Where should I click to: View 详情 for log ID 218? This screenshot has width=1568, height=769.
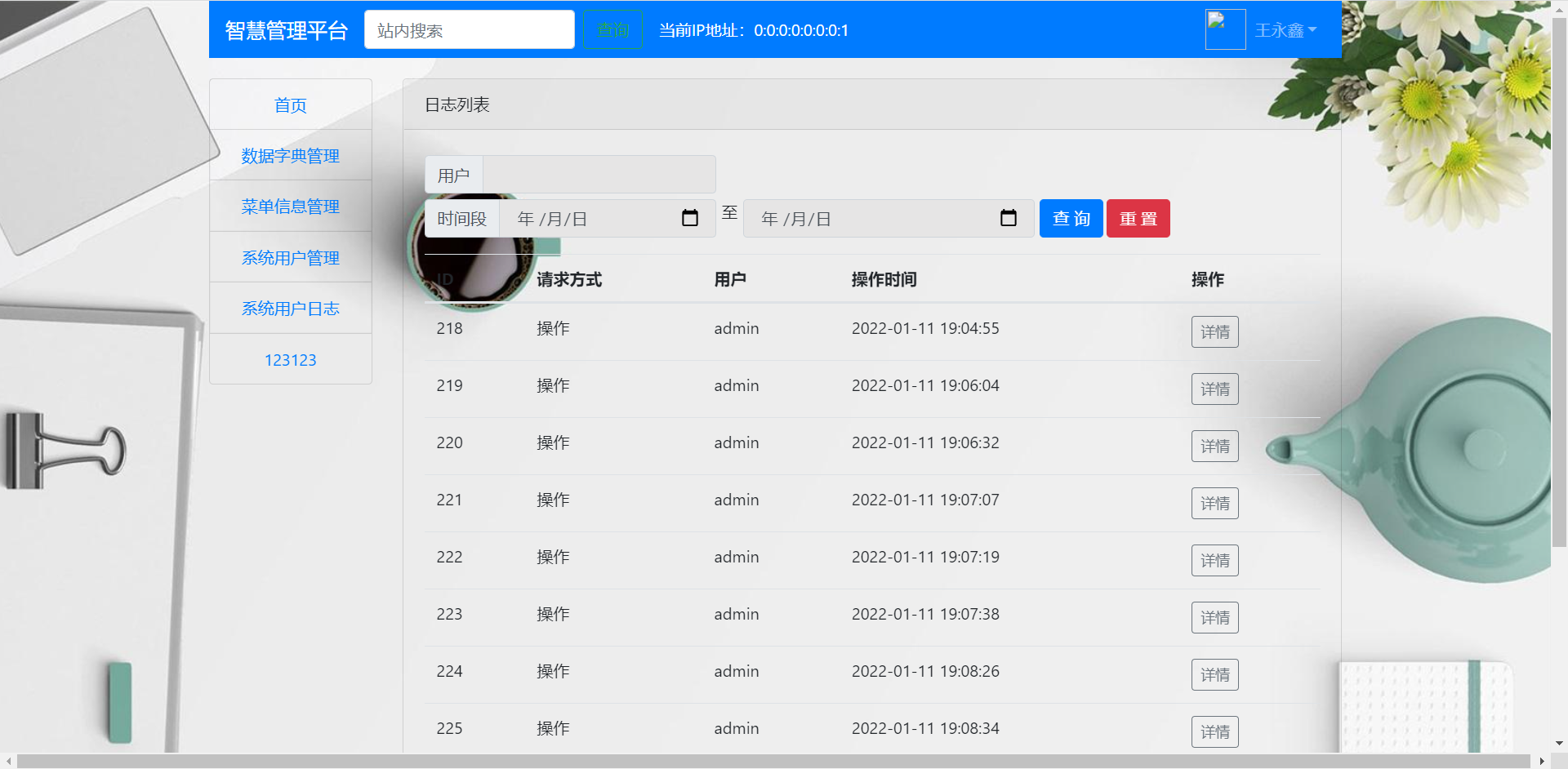point(1214,332)
